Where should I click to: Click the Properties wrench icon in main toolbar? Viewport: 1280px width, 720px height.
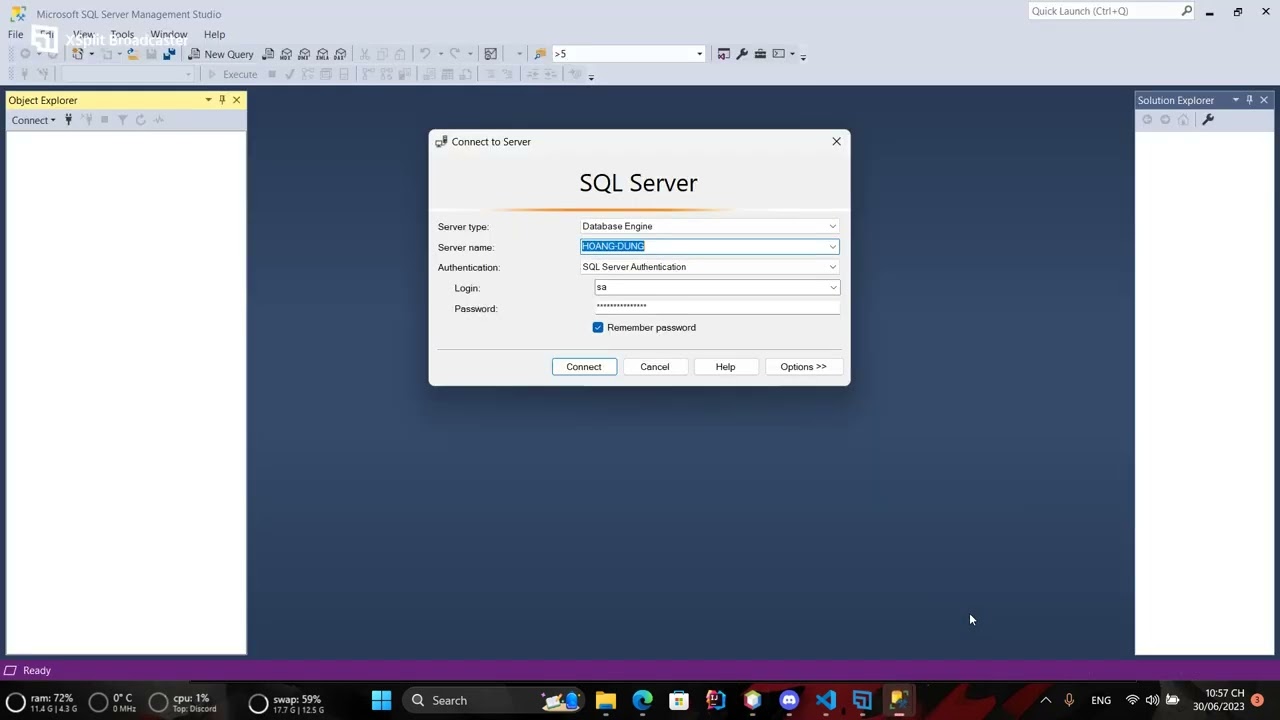coord(742,54)
